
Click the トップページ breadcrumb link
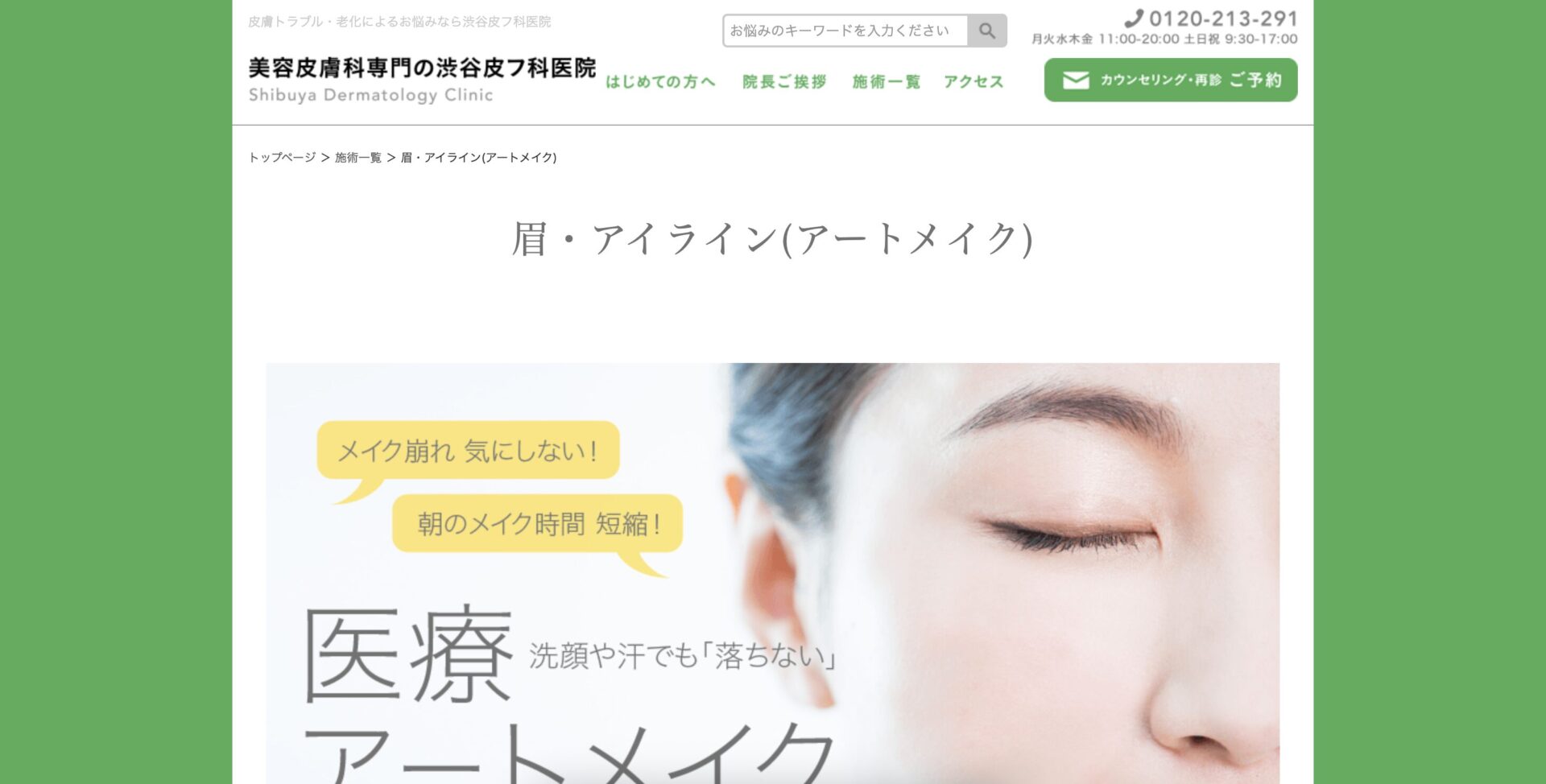[282, 157]
